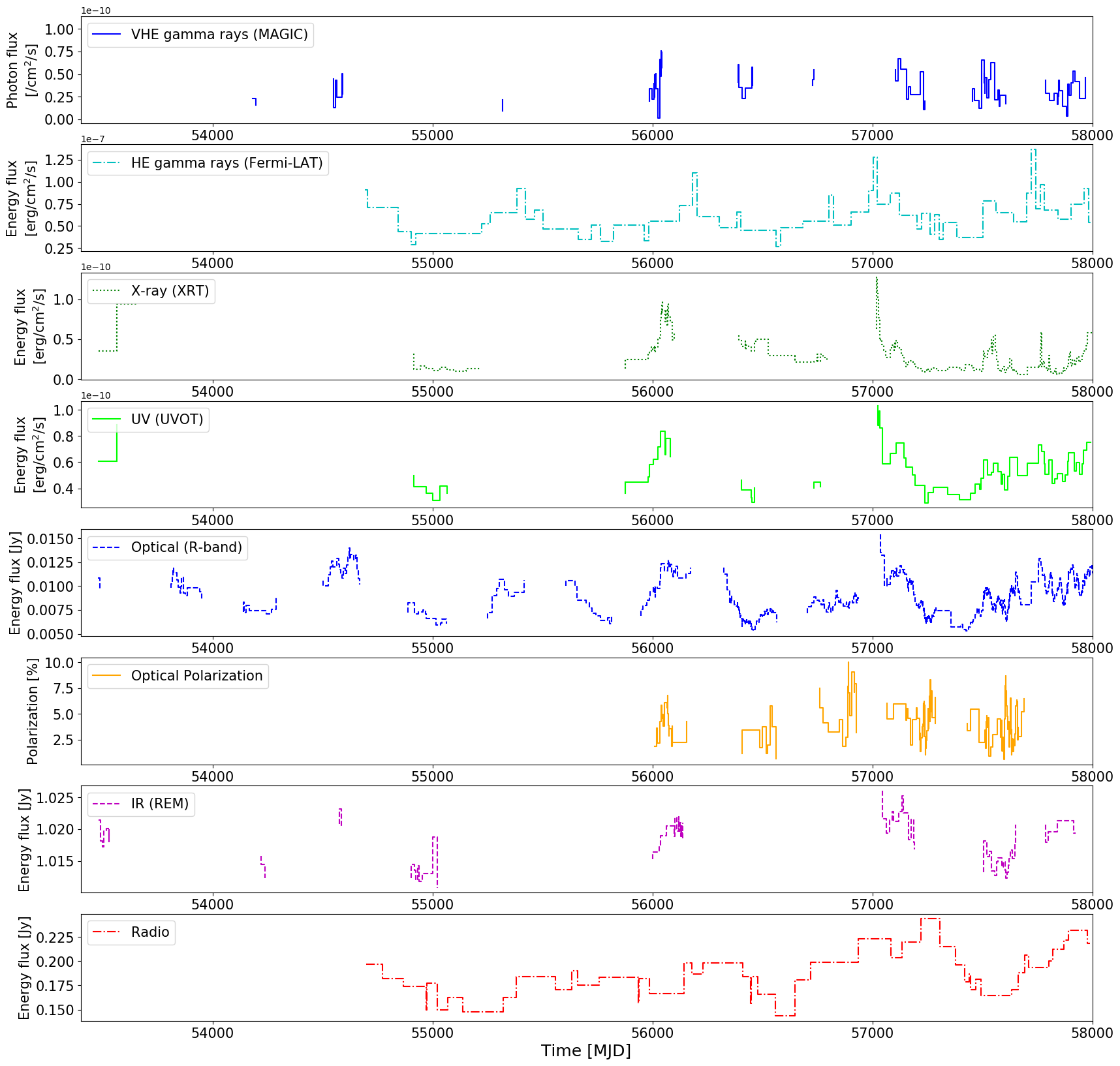The width and height of the screenshot is (1120, 1066).
Task: Select the 'X-ray (XRT)' legend label
Action: pos(170,291)
